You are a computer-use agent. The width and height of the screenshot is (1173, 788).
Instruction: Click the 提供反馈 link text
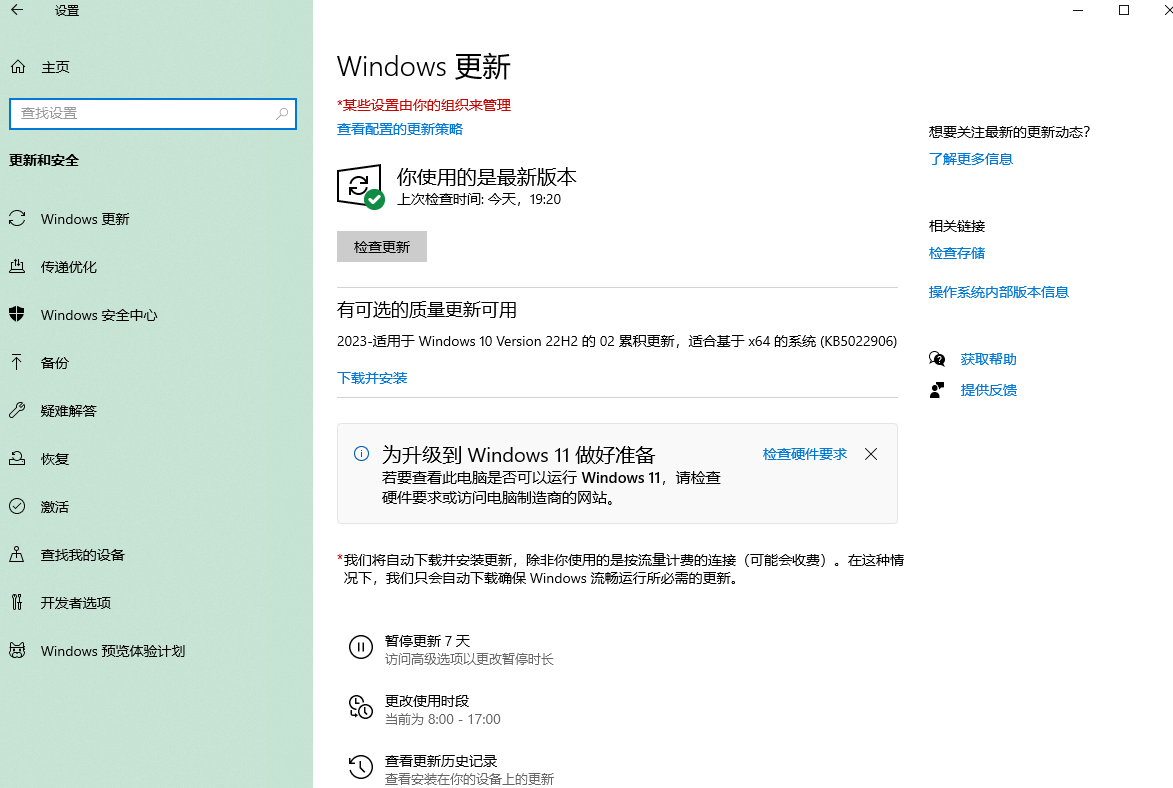point(988,390)
